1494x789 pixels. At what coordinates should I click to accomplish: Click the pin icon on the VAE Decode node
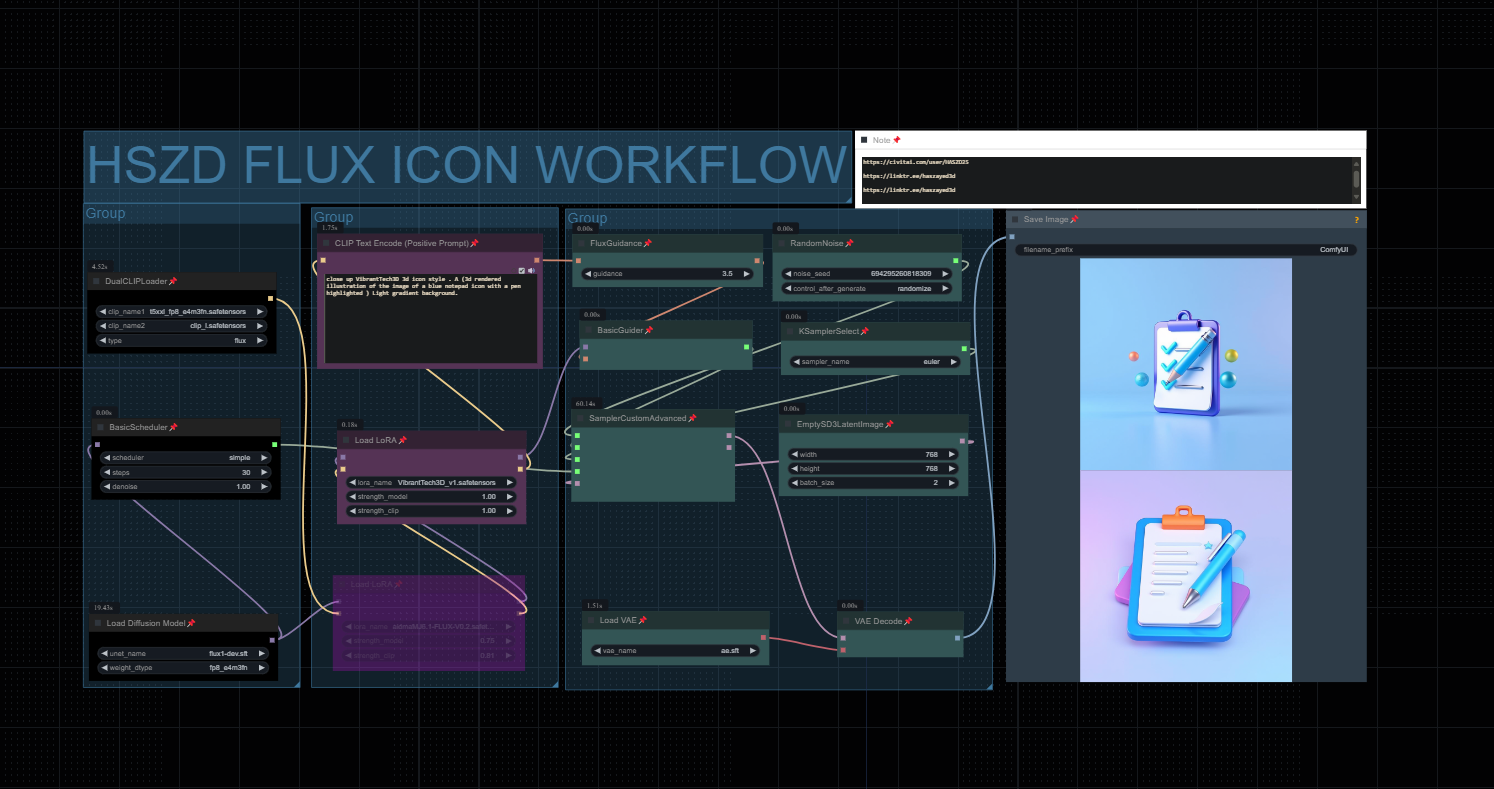(908, 621)
